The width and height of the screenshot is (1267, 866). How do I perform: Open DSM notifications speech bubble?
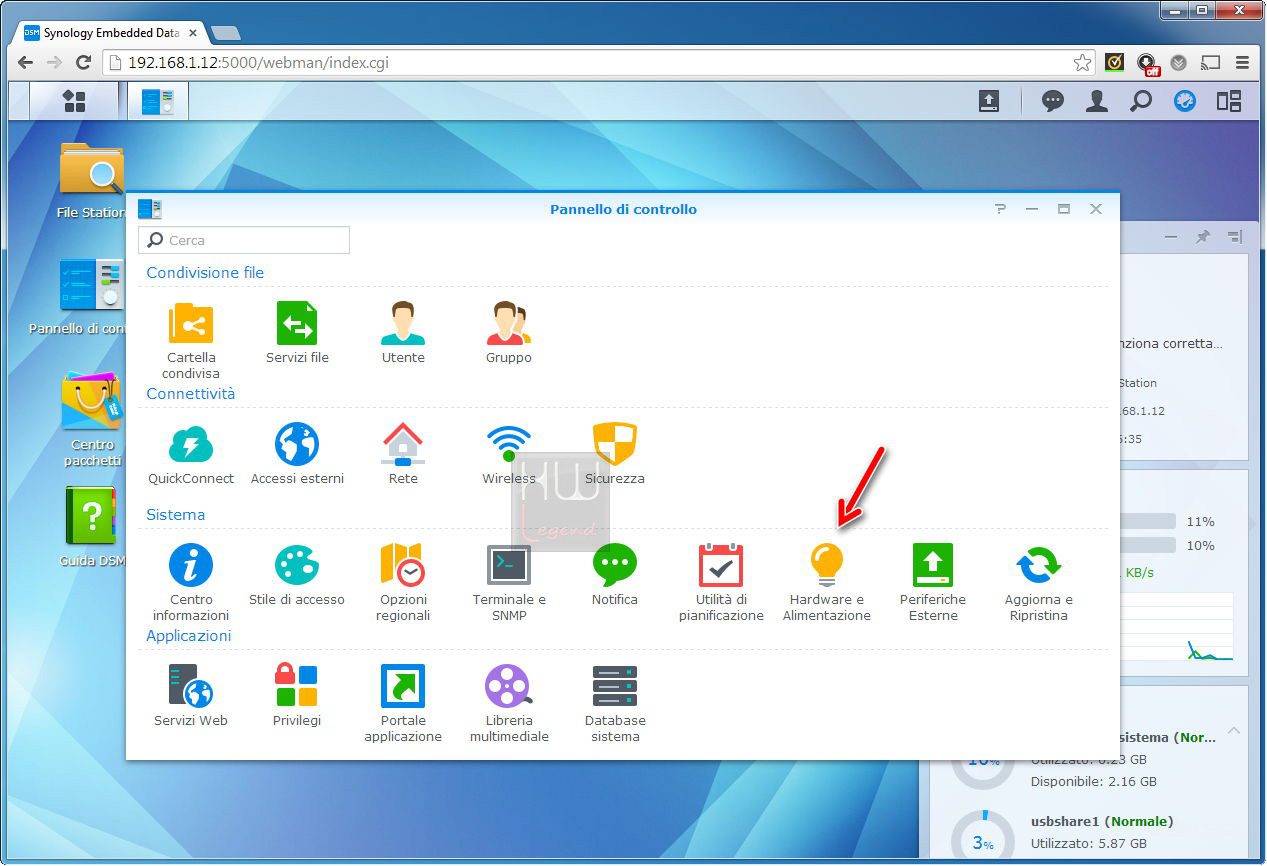(1052, 101)
